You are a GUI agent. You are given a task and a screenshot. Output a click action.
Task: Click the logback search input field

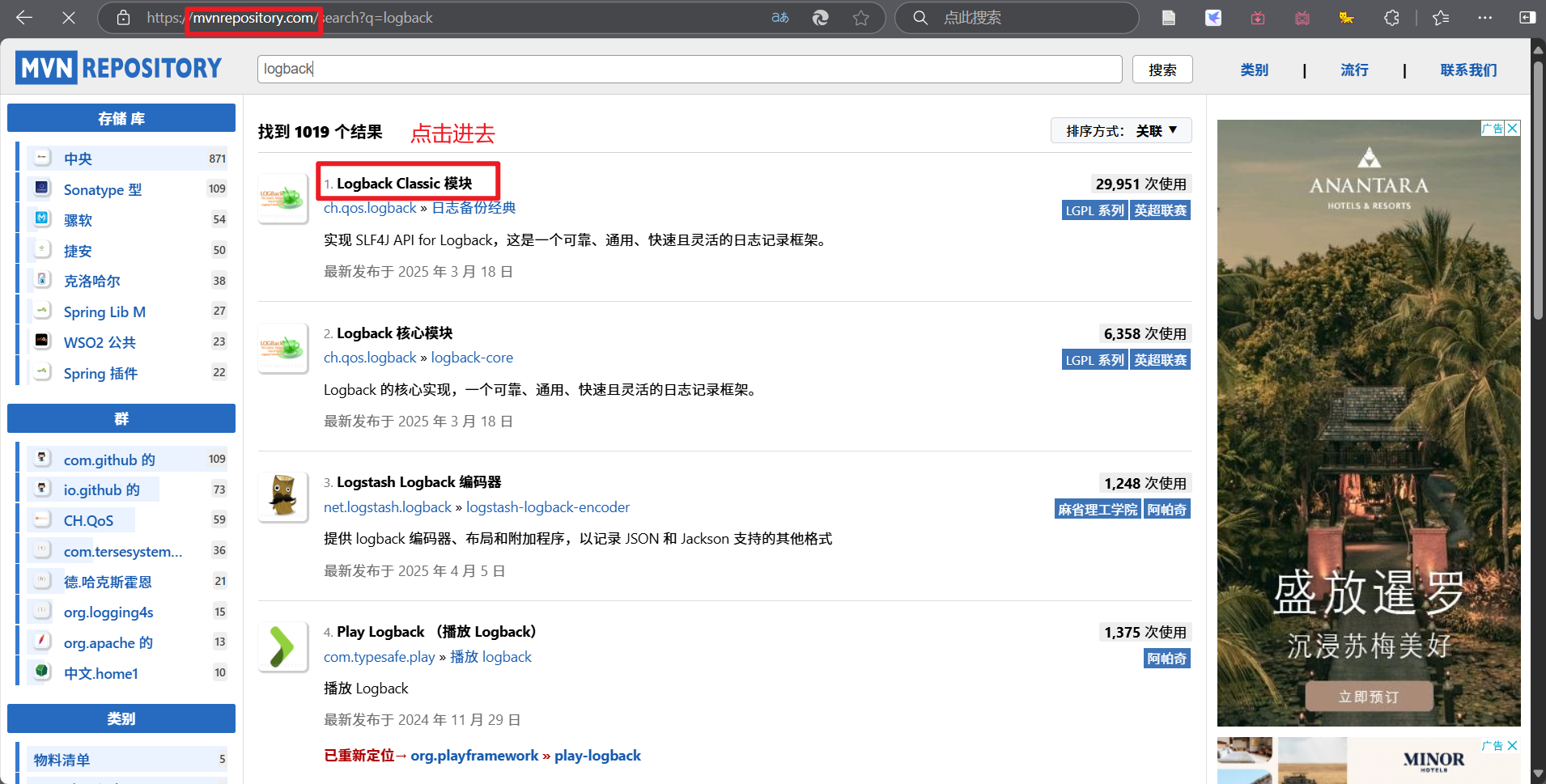690,69
